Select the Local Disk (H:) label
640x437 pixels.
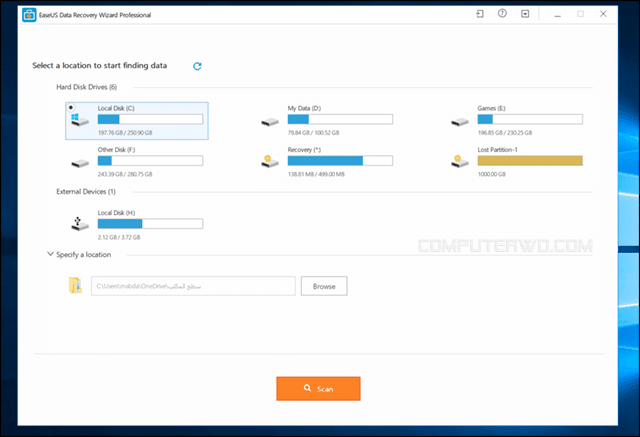(x=116, y=213)
